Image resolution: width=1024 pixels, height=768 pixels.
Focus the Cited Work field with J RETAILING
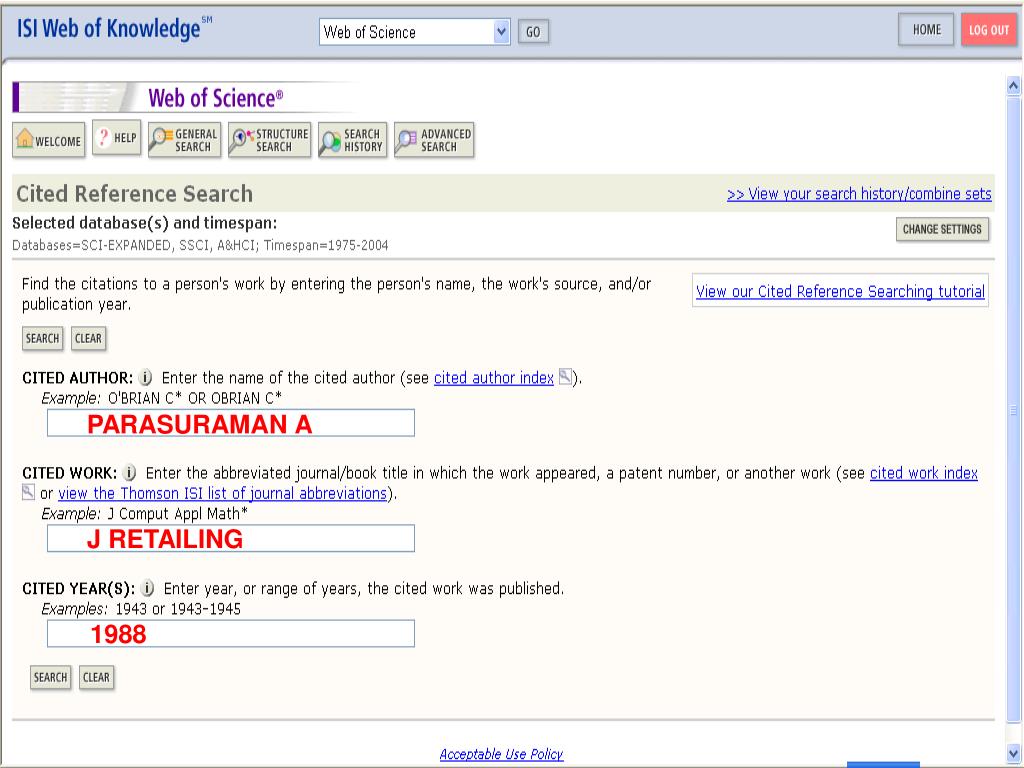click(231, 538)
